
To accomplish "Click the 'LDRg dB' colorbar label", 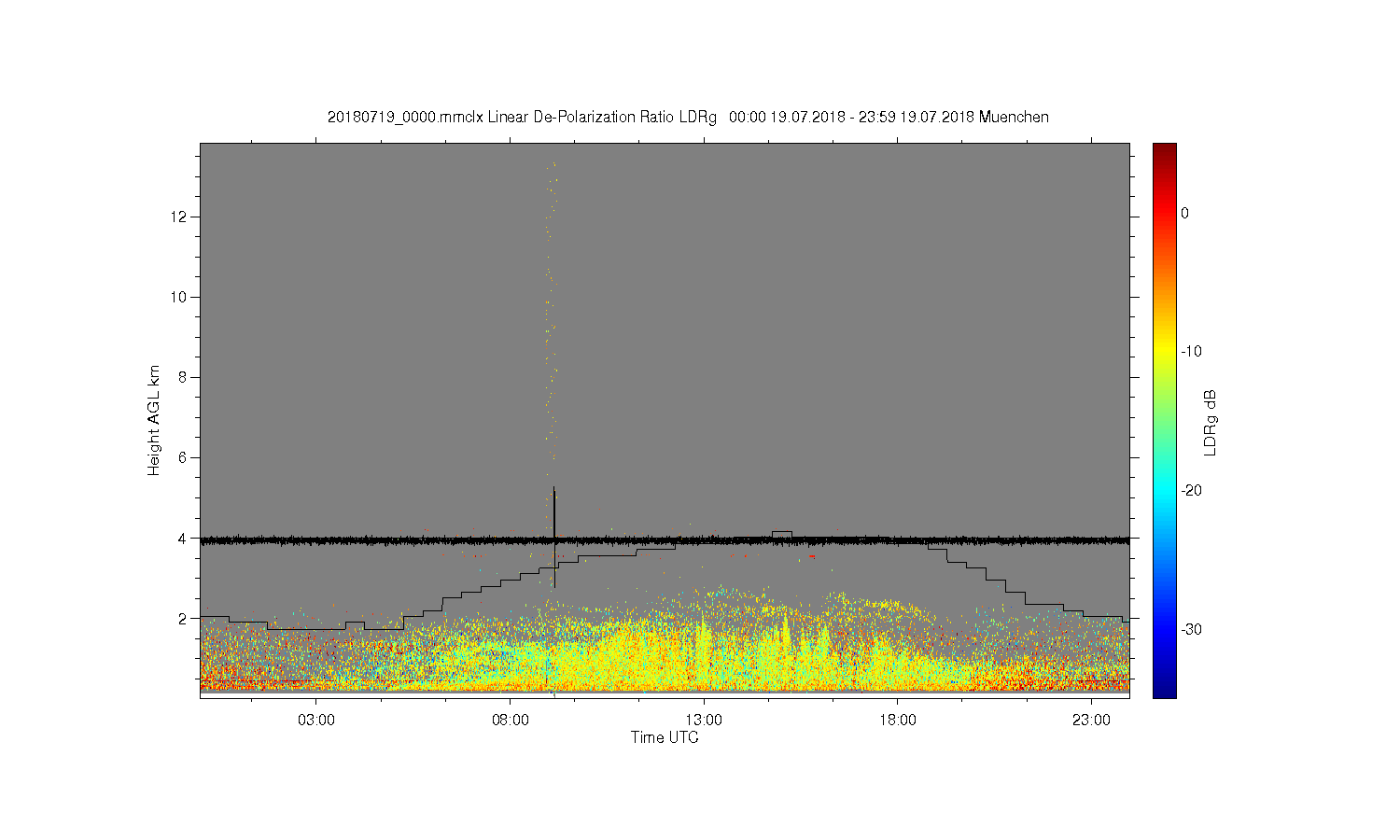I will pos(1210,423).
